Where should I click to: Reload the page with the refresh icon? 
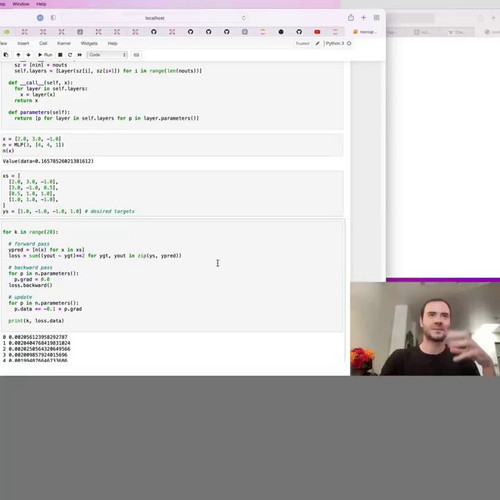[x=244, y=18]
